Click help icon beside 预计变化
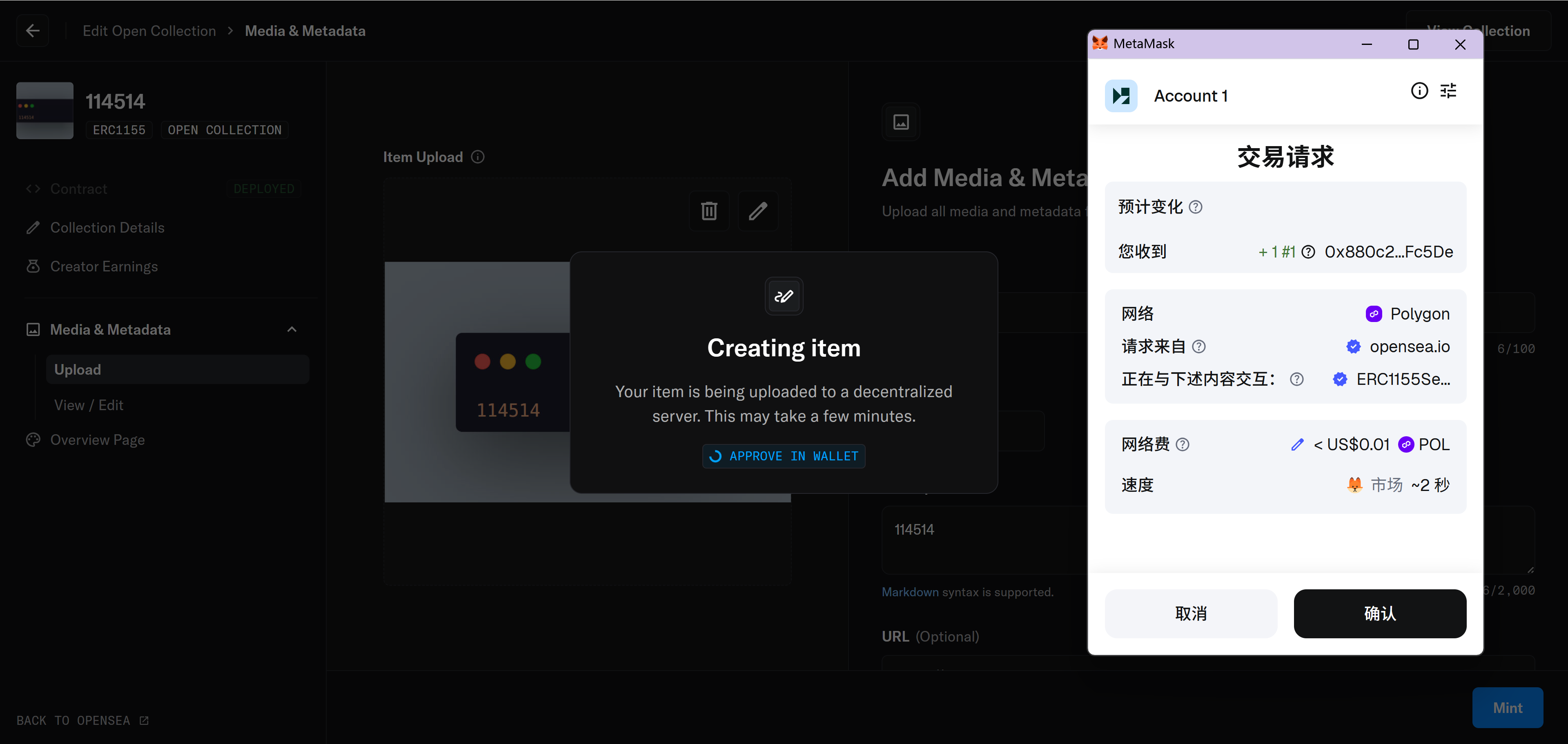Viewport: 1568px width, 744px height. 1196,207
